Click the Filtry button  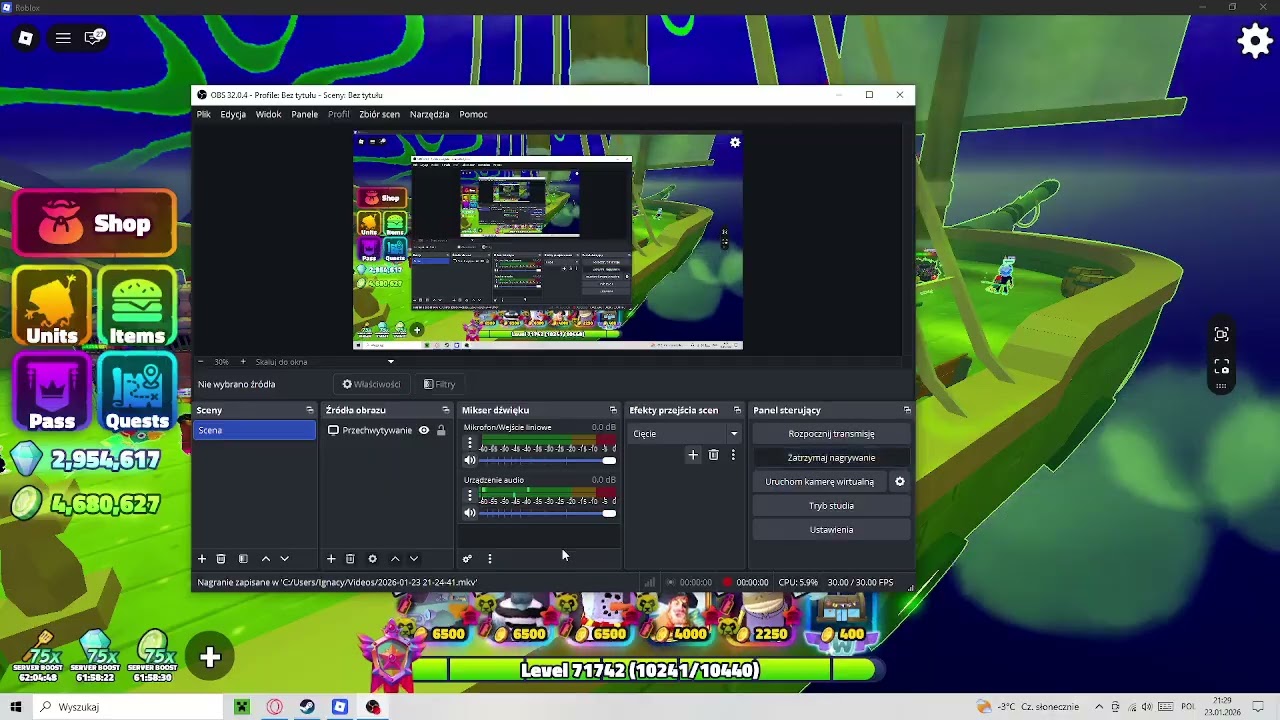coord(439,384)
